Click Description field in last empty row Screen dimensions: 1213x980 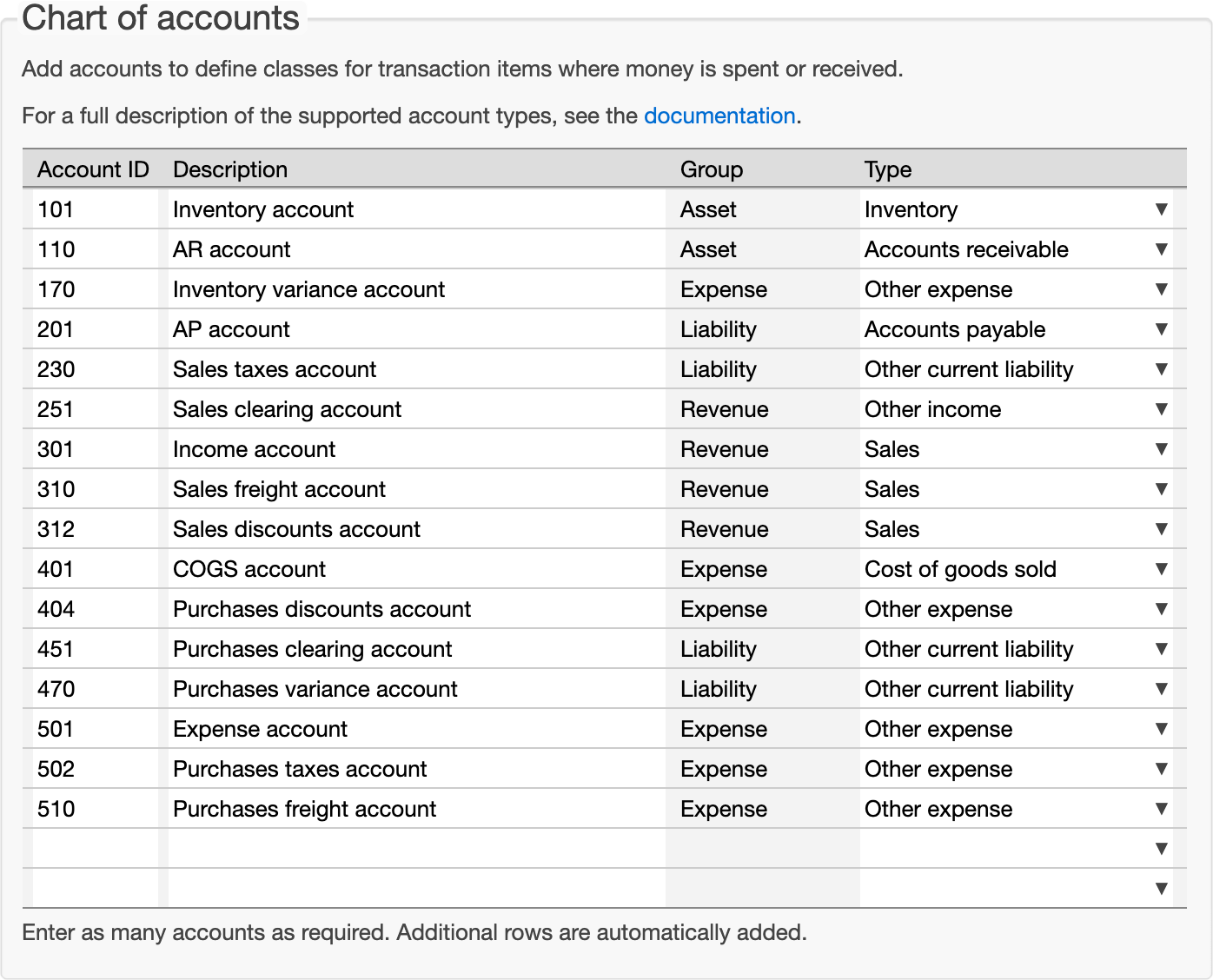pos(415,889)
